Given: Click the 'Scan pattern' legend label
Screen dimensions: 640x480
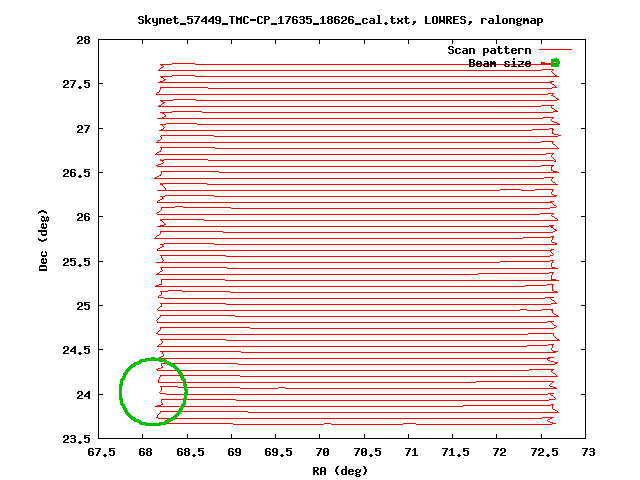Looking at the screenshot, I should (x=489, y=50).
